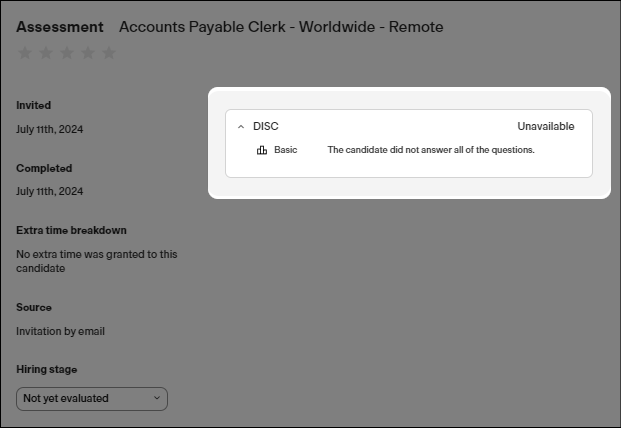Click the bar chart icon beside Basic
The width and height of the screenshot is (621, 428).
click(x=262, y=150)
